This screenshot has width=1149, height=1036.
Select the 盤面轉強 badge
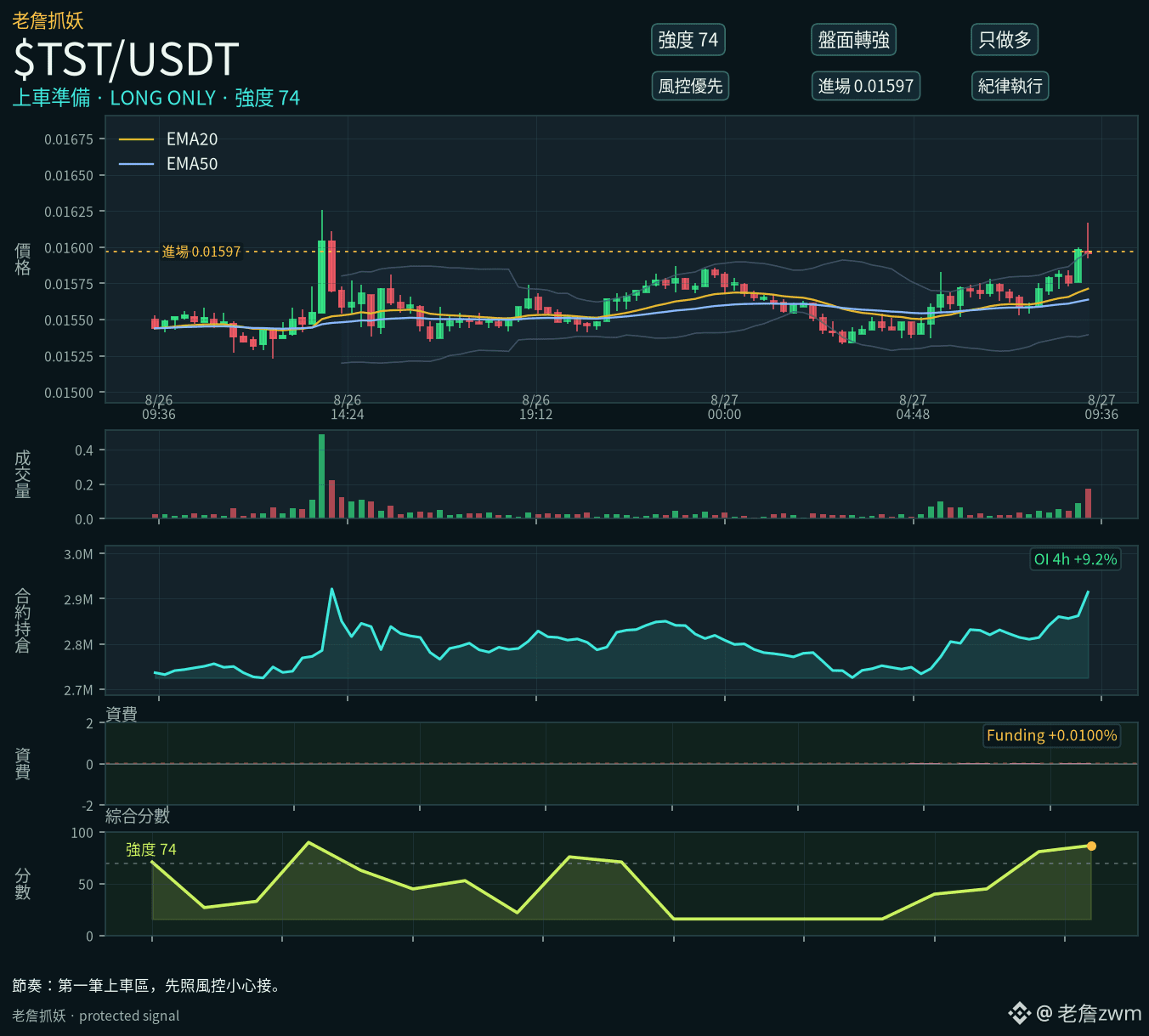[x=853, y=40]
